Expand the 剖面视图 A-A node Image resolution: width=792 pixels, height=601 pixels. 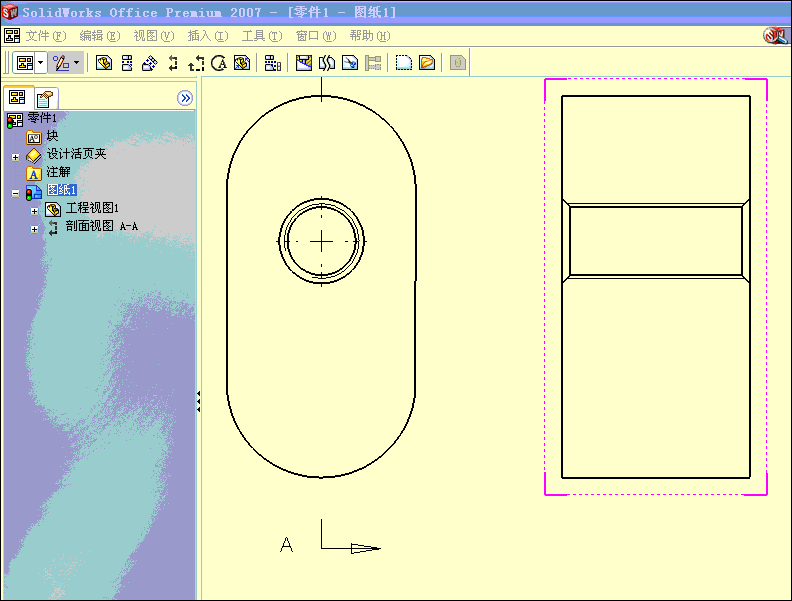pos(34,229)
